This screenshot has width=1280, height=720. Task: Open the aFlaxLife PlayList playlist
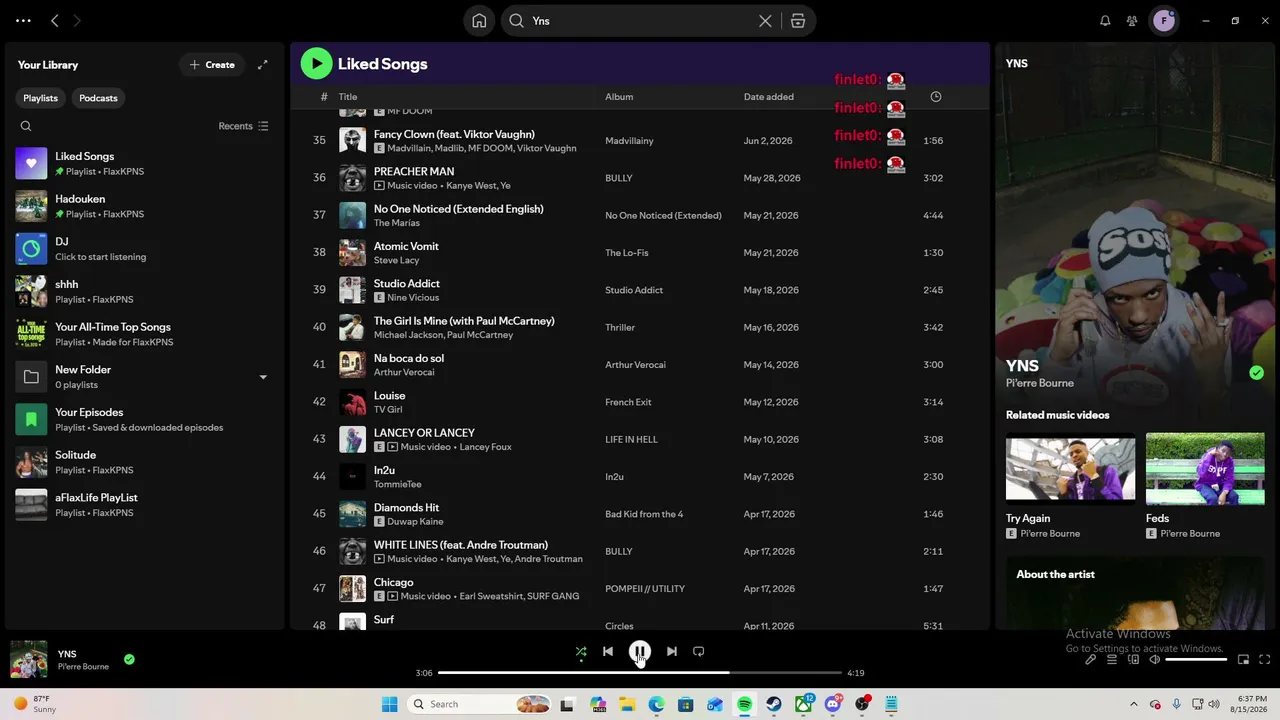[145, 505]
